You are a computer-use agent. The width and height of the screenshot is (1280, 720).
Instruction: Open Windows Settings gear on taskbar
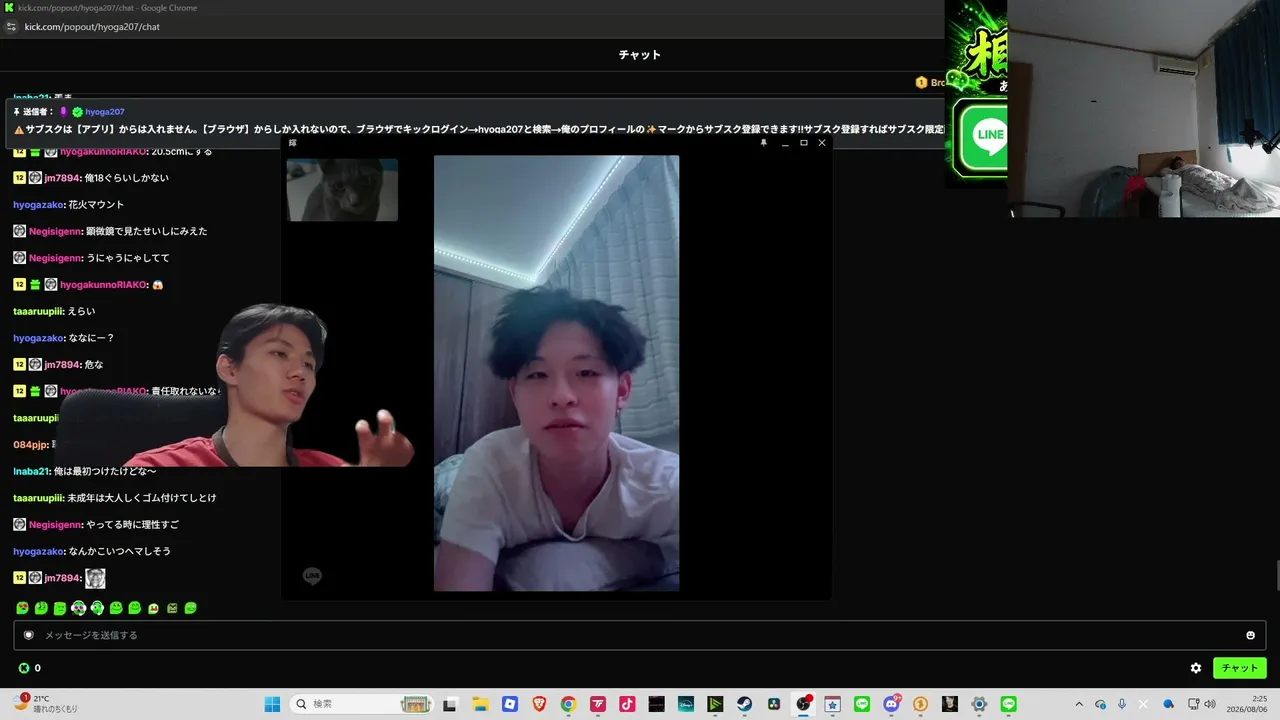pos(980,704)
